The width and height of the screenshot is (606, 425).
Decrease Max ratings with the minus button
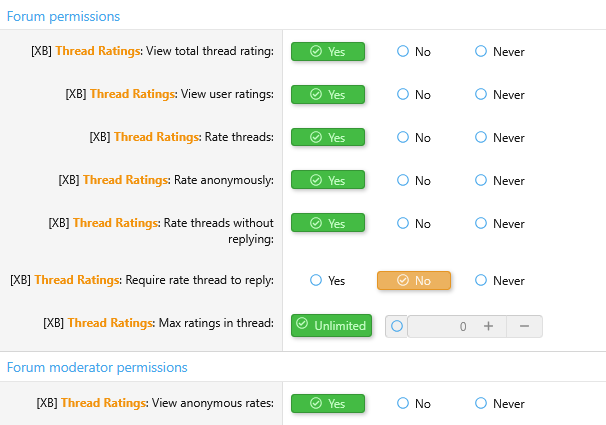point(524,326)
